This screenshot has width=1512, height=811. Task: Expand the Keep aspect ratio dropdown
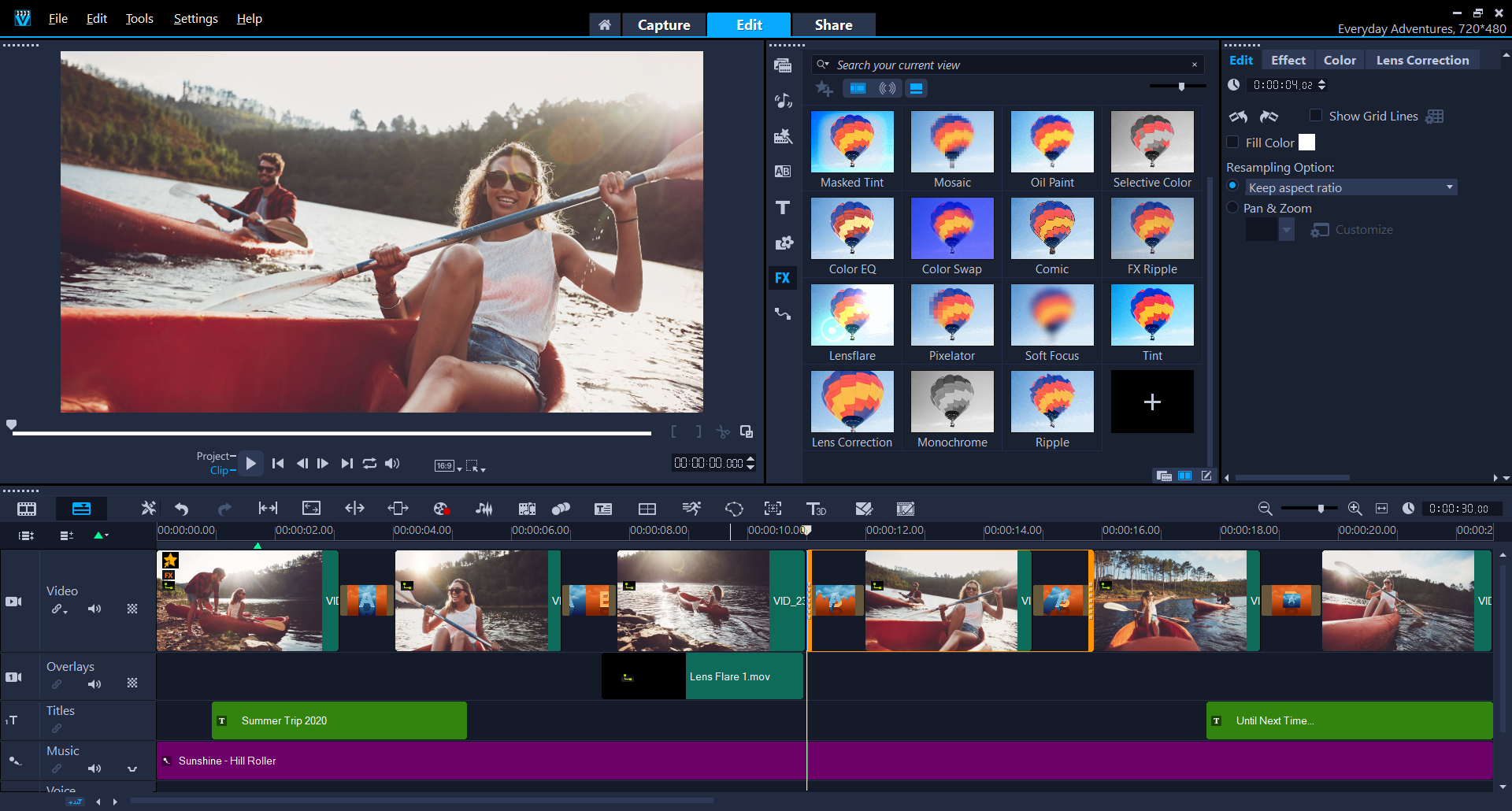pyautogui.click(x=1449, y=187)
